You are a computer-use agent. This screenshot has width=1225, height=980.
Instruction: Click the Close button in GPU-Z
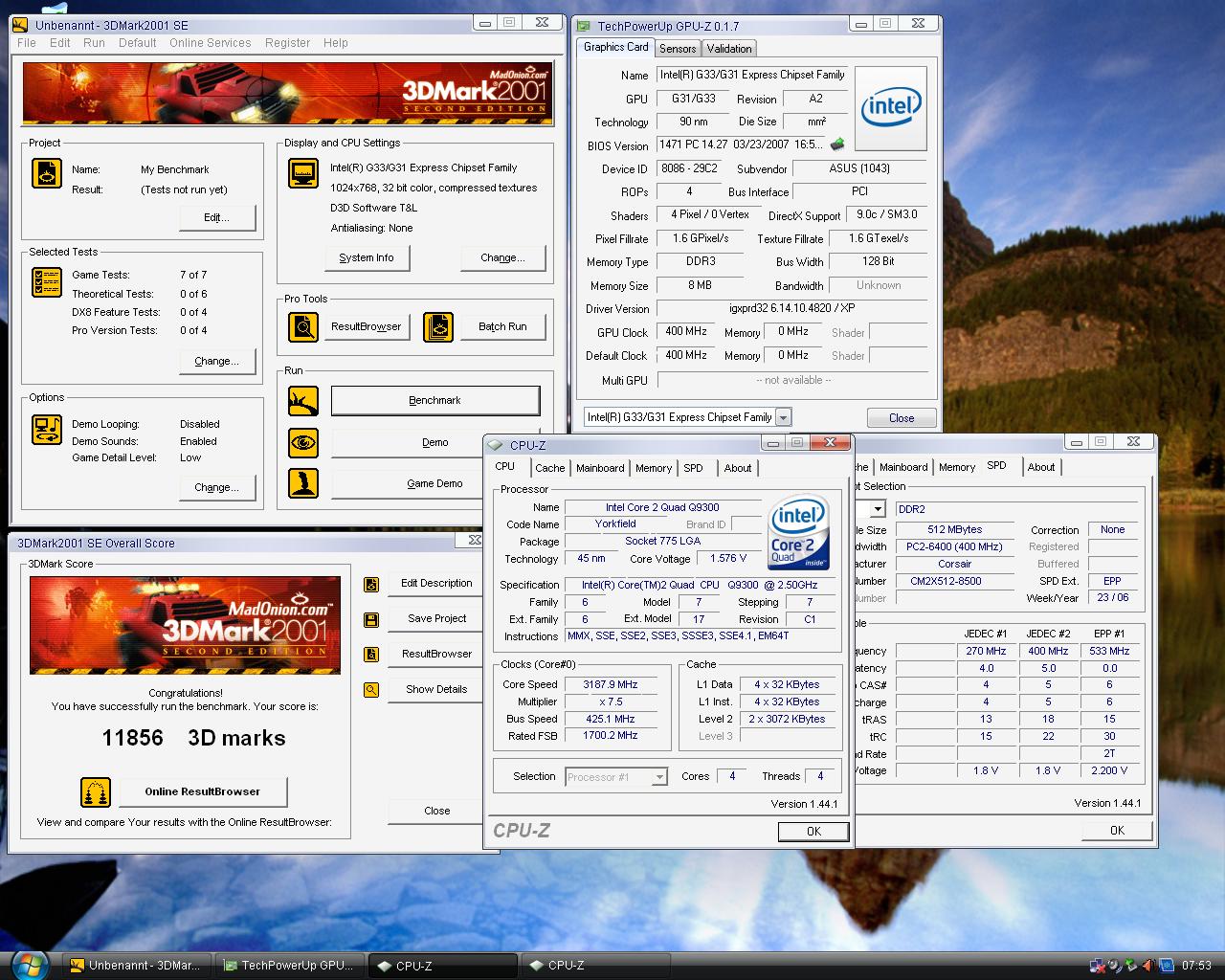(x=902, y=418)
